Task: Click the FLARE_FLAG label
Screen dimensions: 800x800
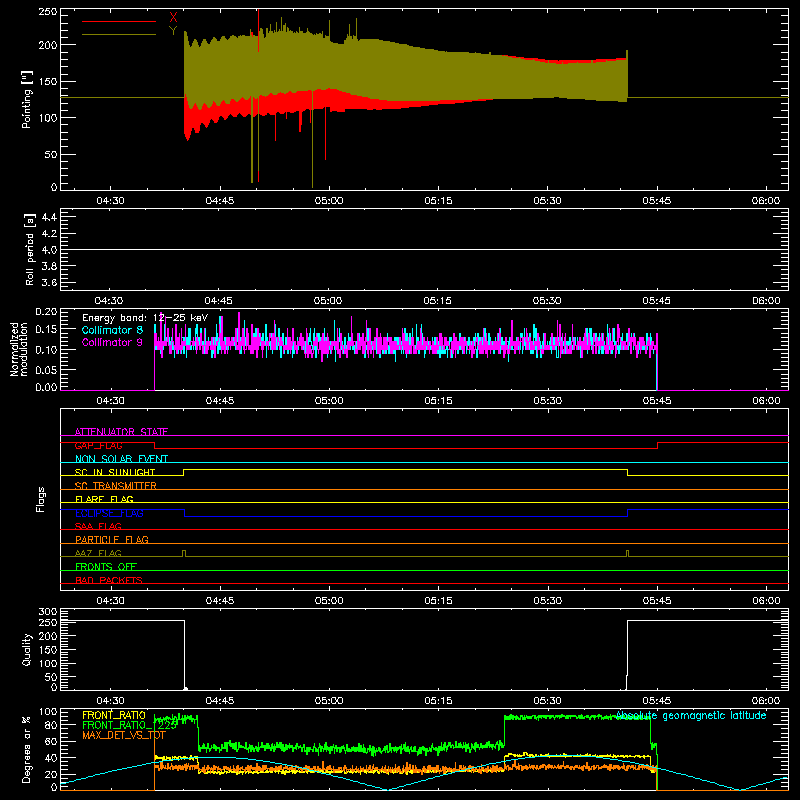Action: coord(104,499)
